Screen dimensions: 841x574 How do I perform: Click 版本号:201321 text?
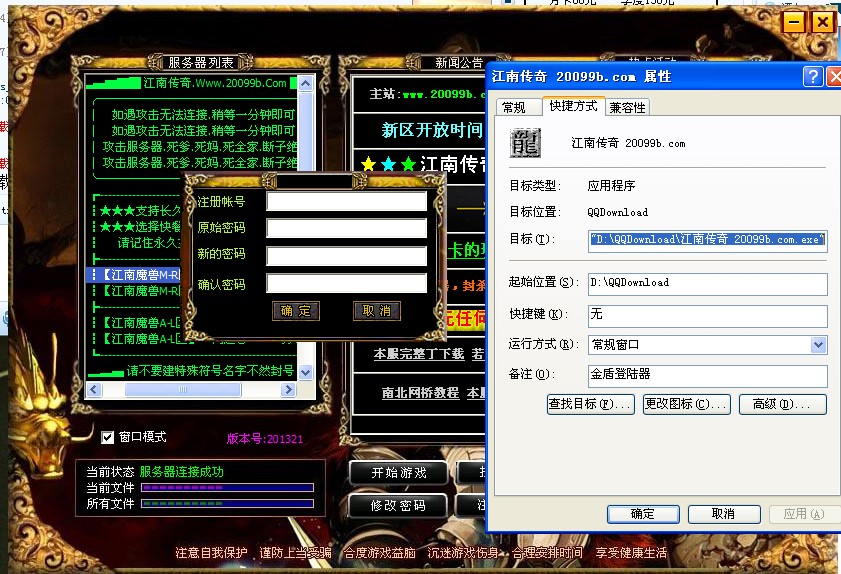[264, 439]
